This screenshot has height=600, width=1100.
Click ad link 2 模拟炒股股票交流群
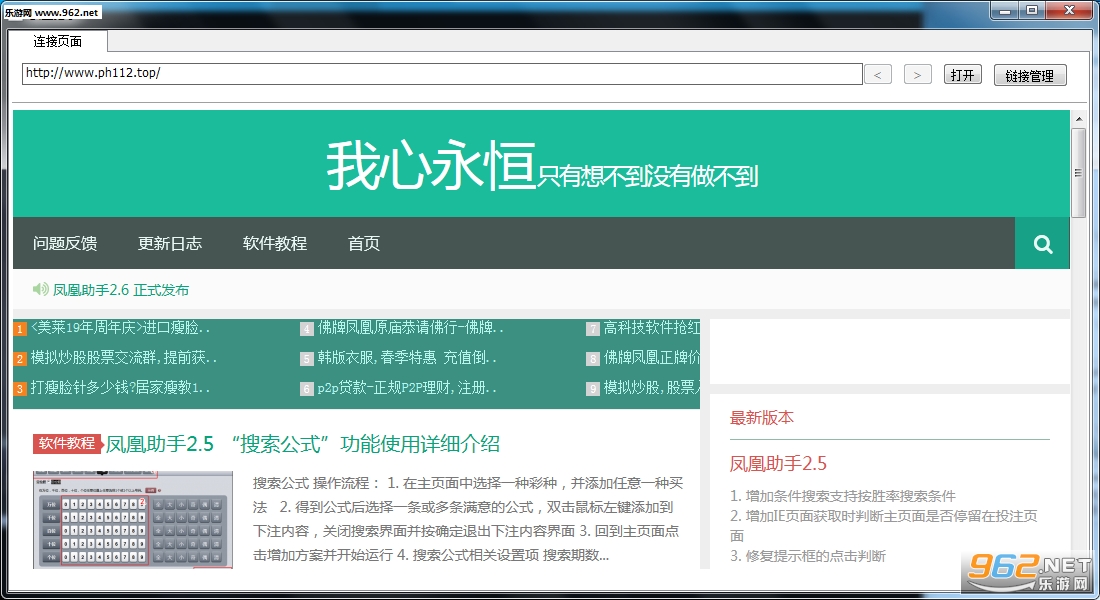pyautogui.click(x=123, y=358)
